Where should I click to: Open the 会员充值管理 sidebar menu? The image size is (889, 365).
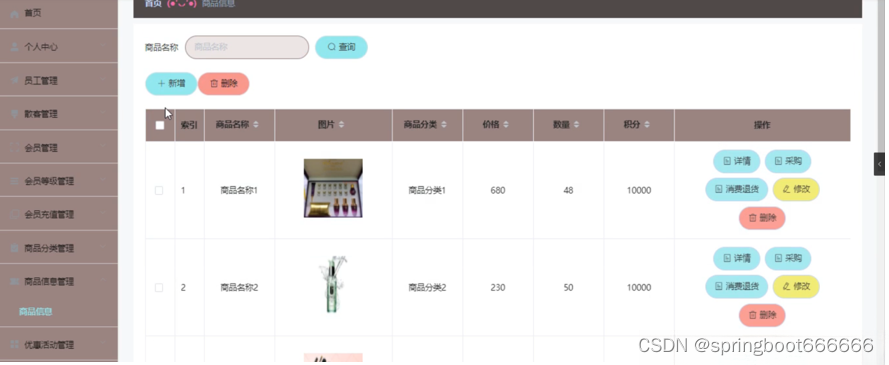[59, 215]
